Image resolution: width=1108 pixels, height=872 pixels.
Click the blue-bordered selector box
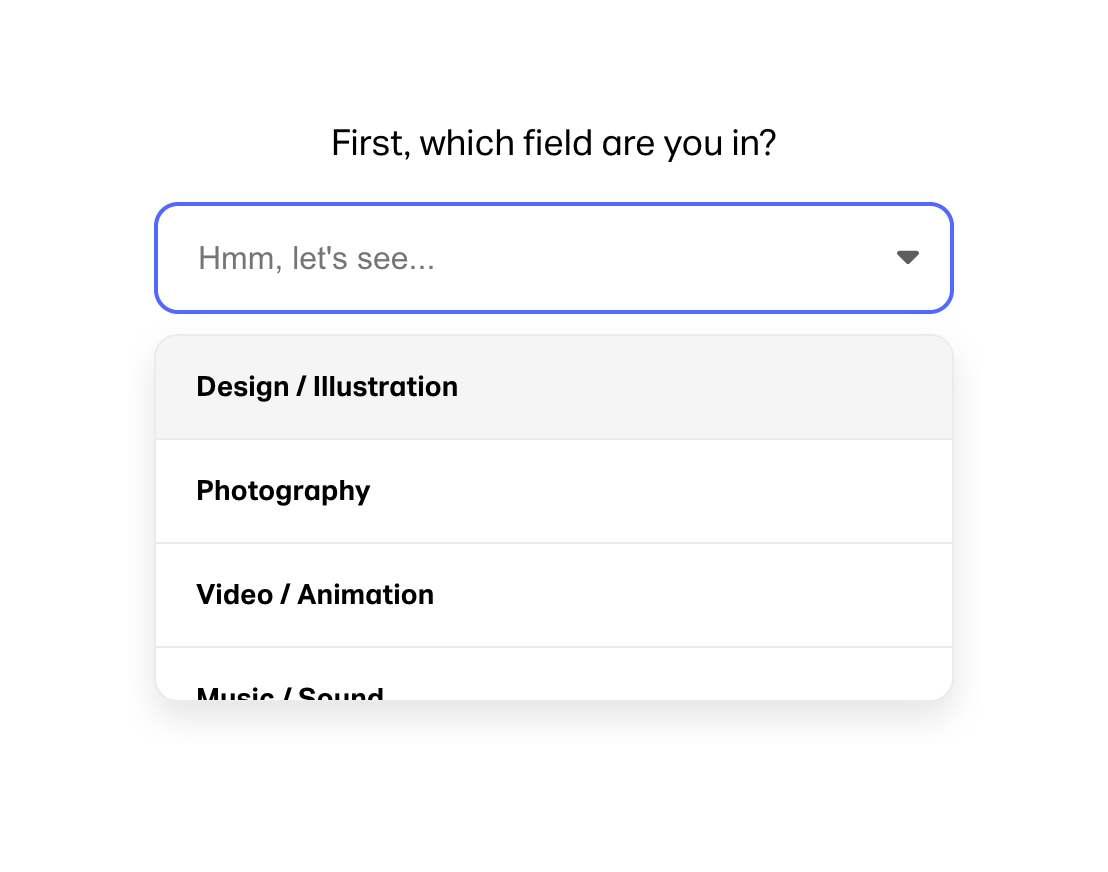click(x=553, y=257)
